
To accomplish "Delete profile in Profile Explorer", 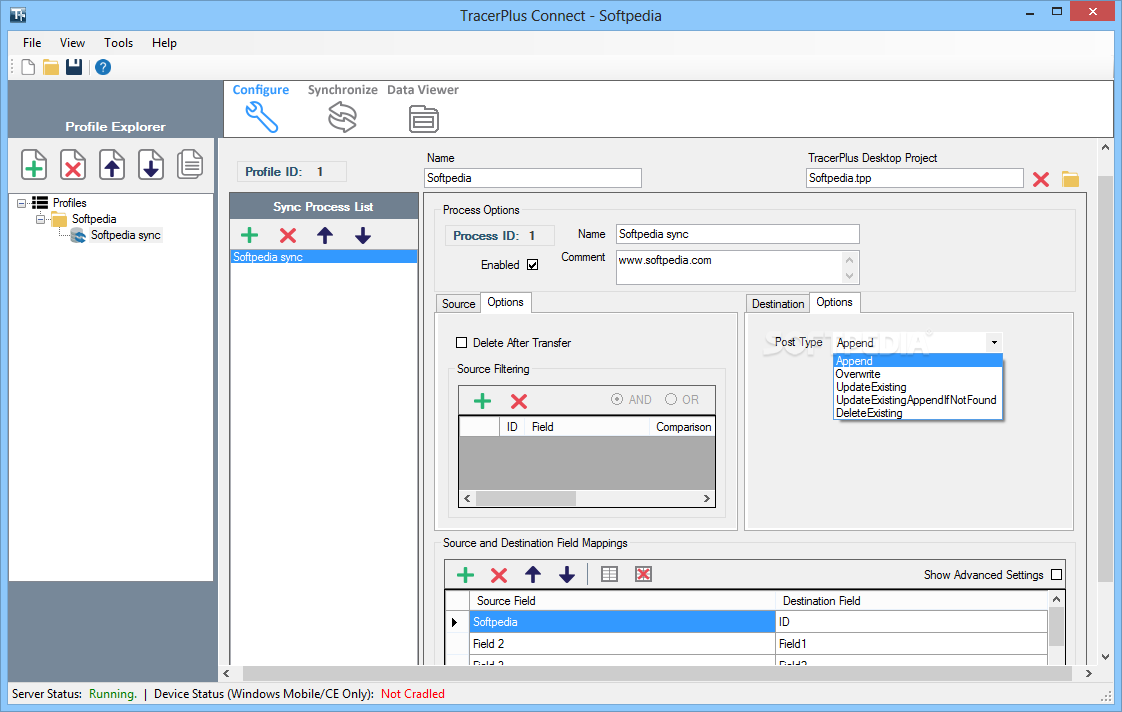I will [72, 165].
